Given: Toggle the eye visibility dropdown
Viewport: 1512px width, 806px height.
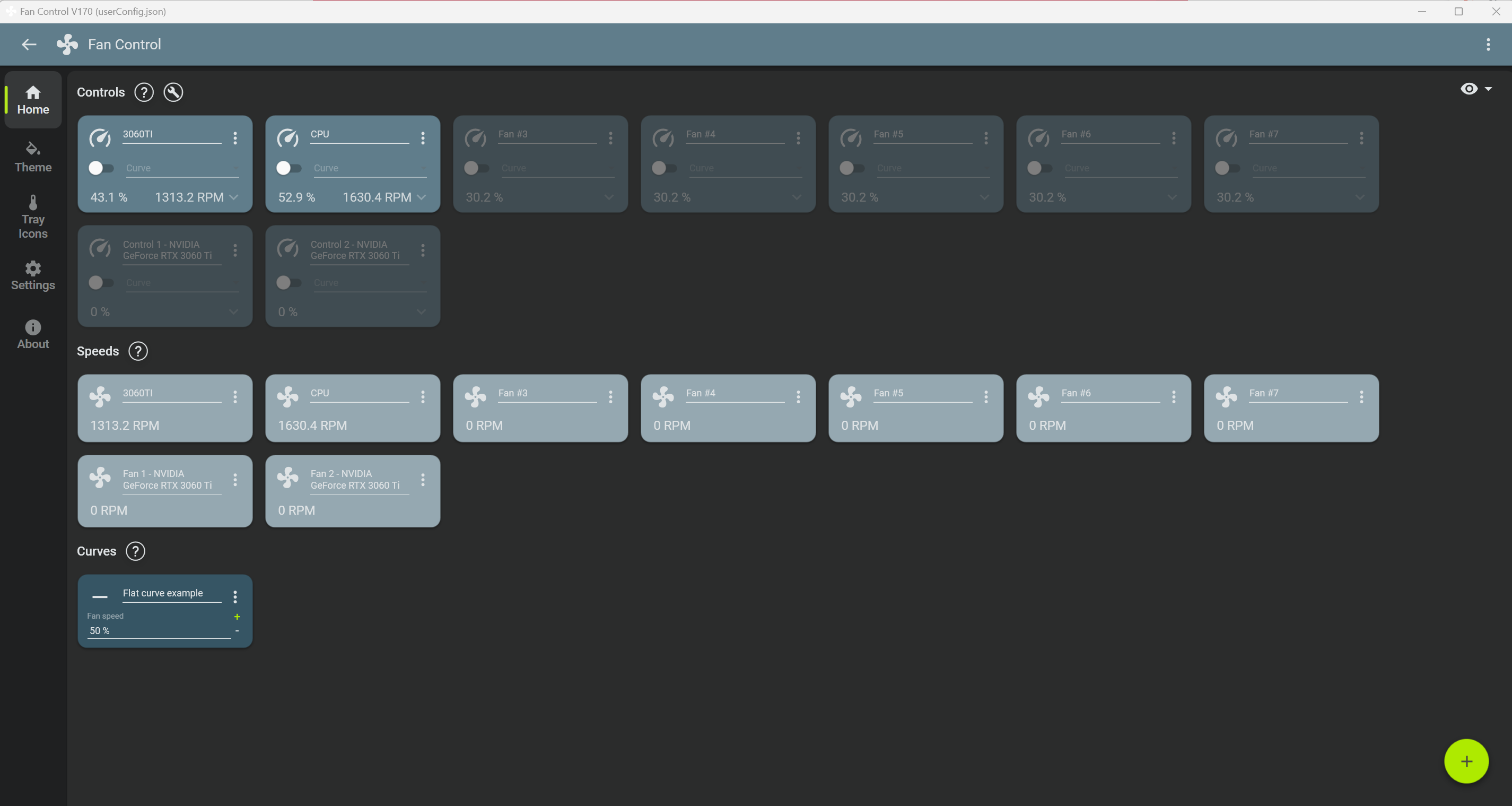Looking at the screenshot, I should tap(1475, 89).
